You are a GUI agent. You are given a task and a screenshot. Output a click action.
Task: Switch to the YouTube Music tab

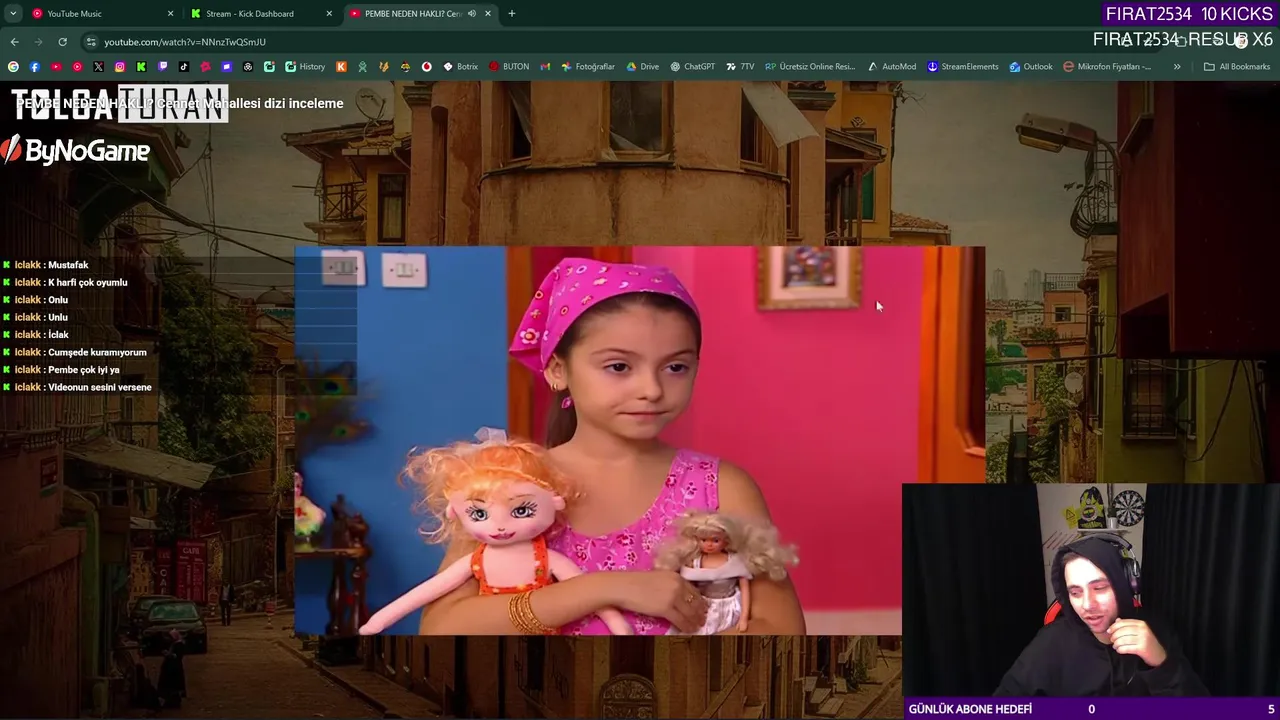(98, 13)
